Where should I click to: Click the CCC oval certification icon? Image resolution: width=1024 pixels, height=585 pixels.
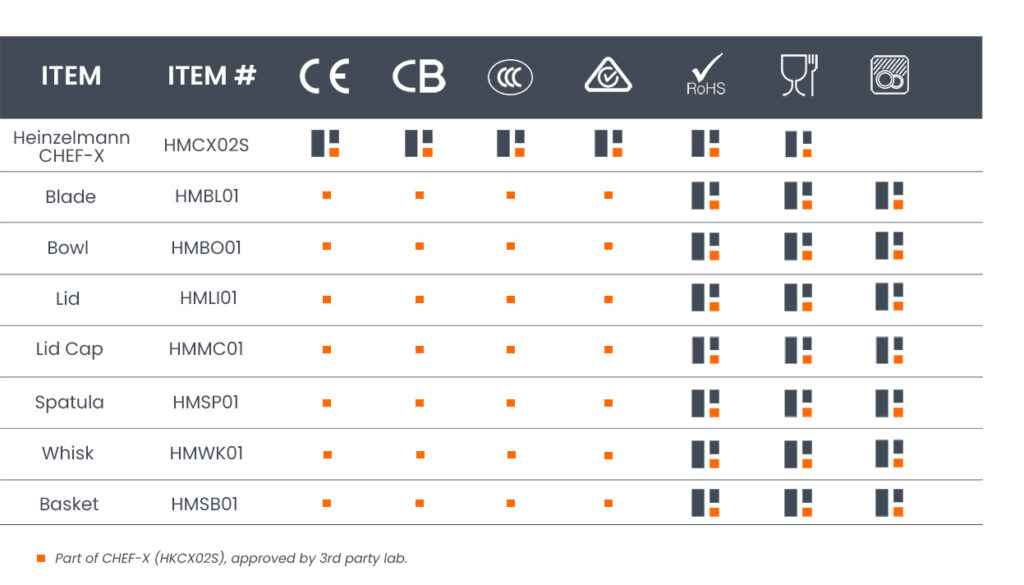point(510,77)
